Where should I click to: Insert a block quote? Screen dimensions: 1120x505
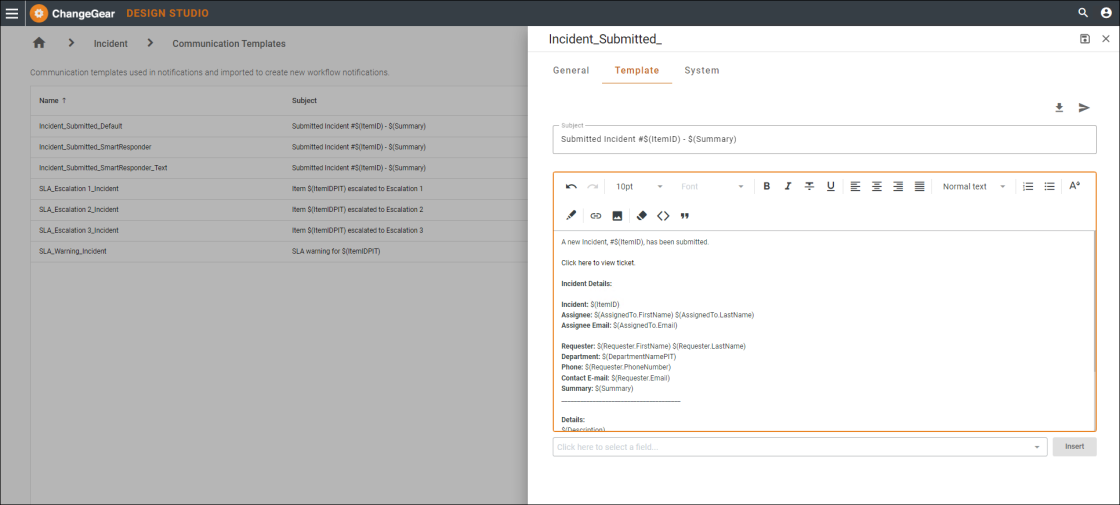(684, 216)
